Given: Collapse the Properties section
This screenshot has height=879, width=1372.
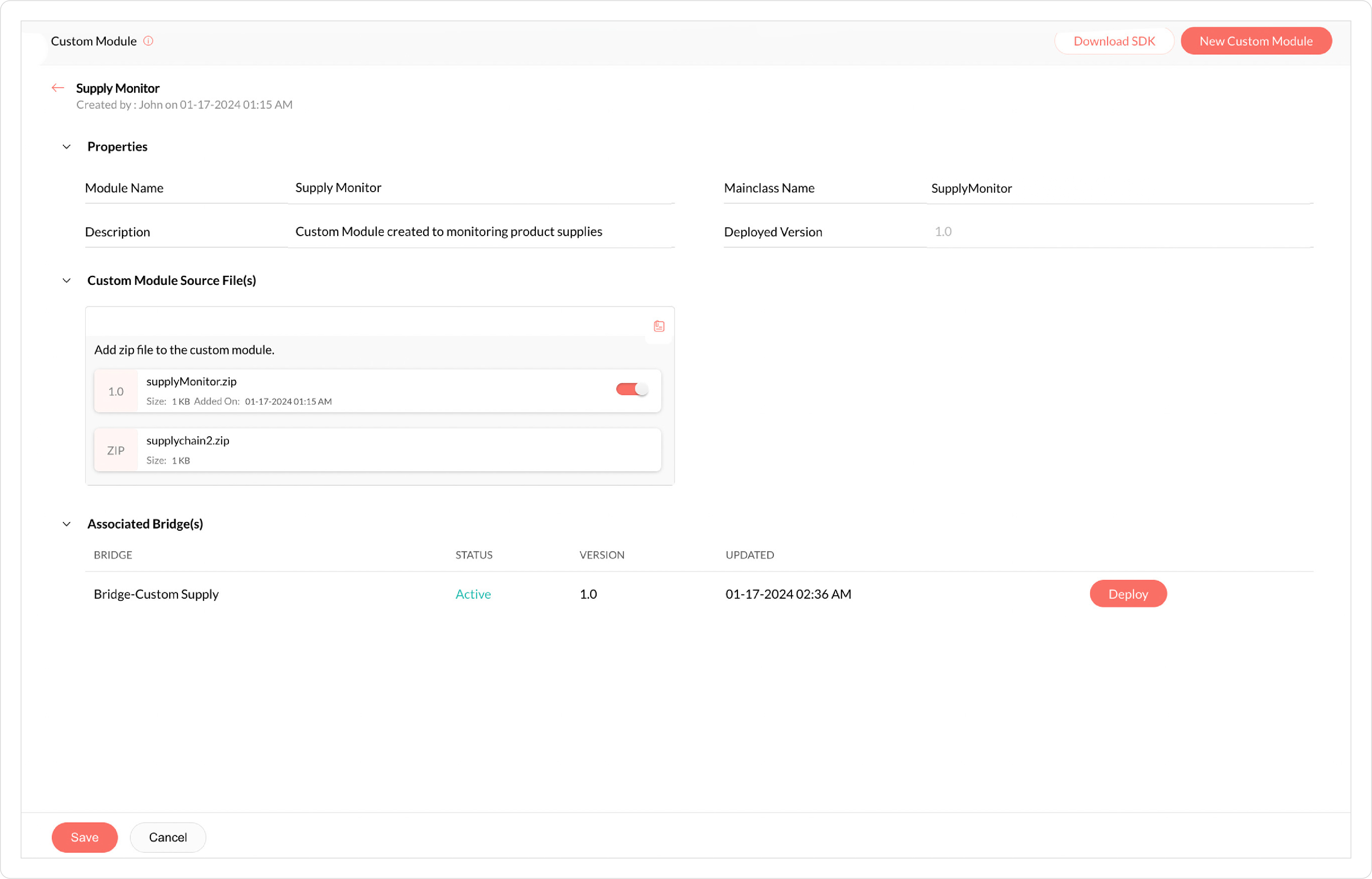Looking at the screenshot, I should click(x=67, y=147).
